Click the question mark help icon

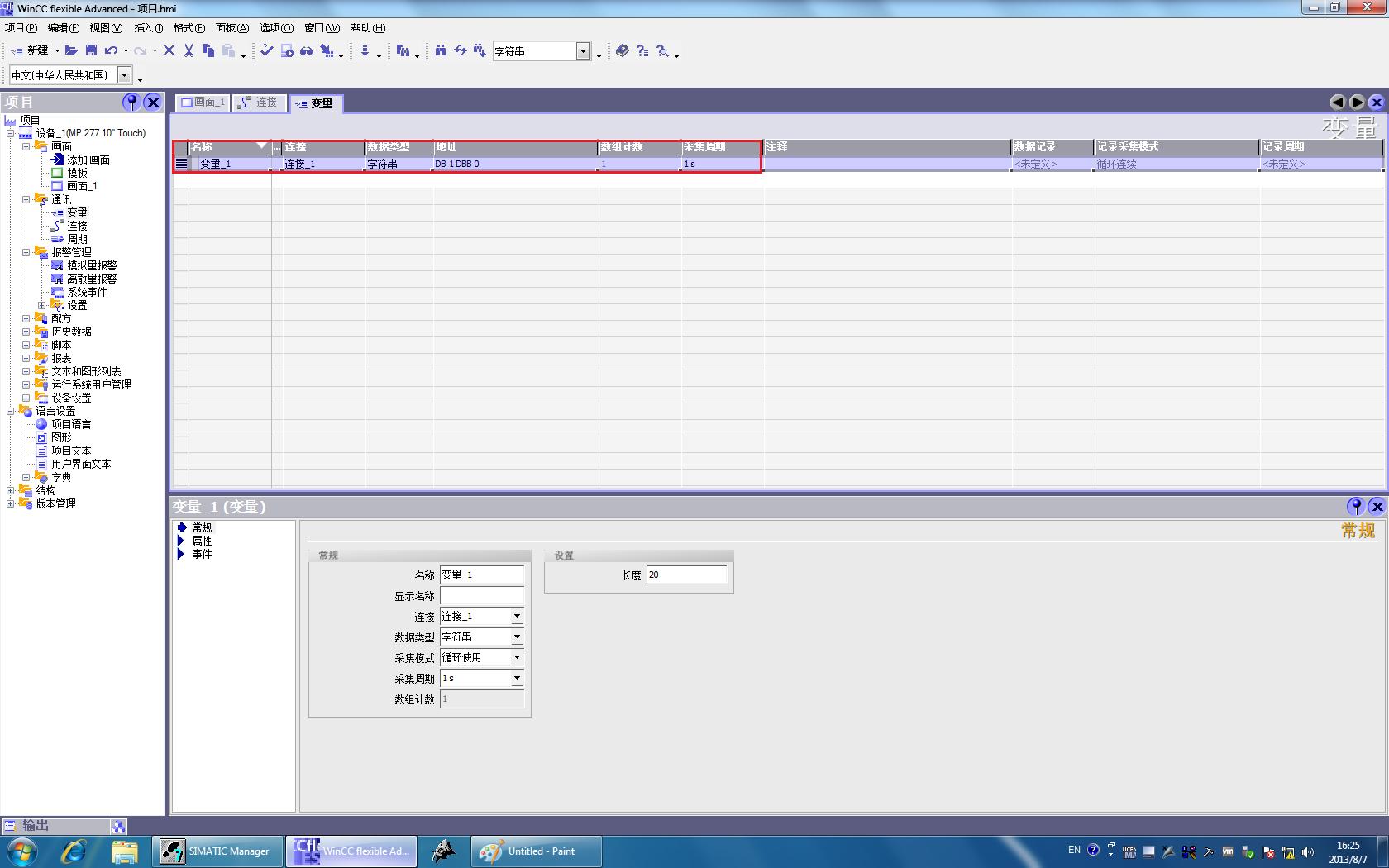tap(642, 50)
